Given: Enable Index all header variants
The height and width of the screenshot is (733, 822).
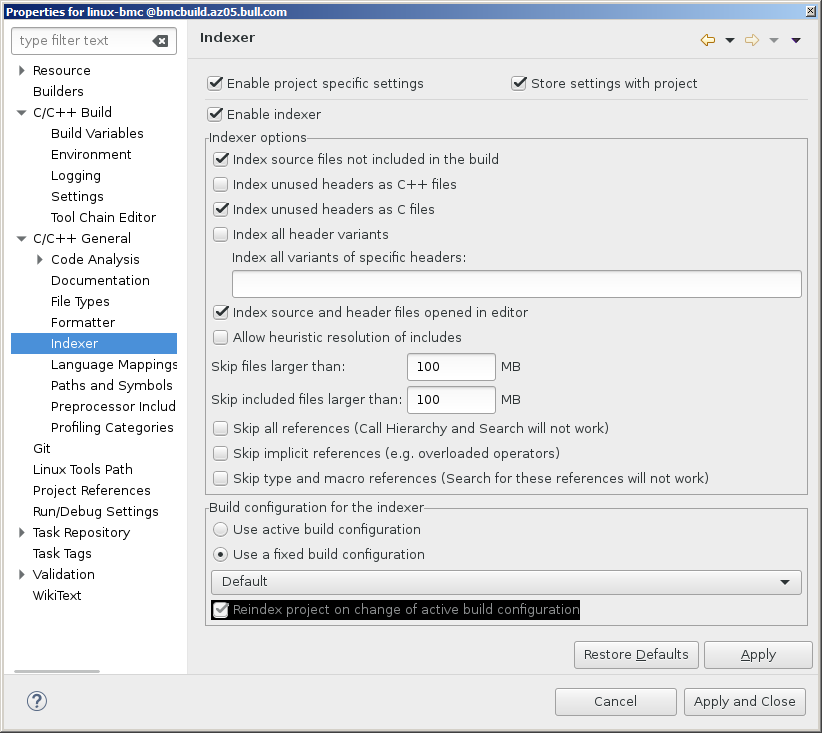Looking at the screenshot, I should pos(221,234).
